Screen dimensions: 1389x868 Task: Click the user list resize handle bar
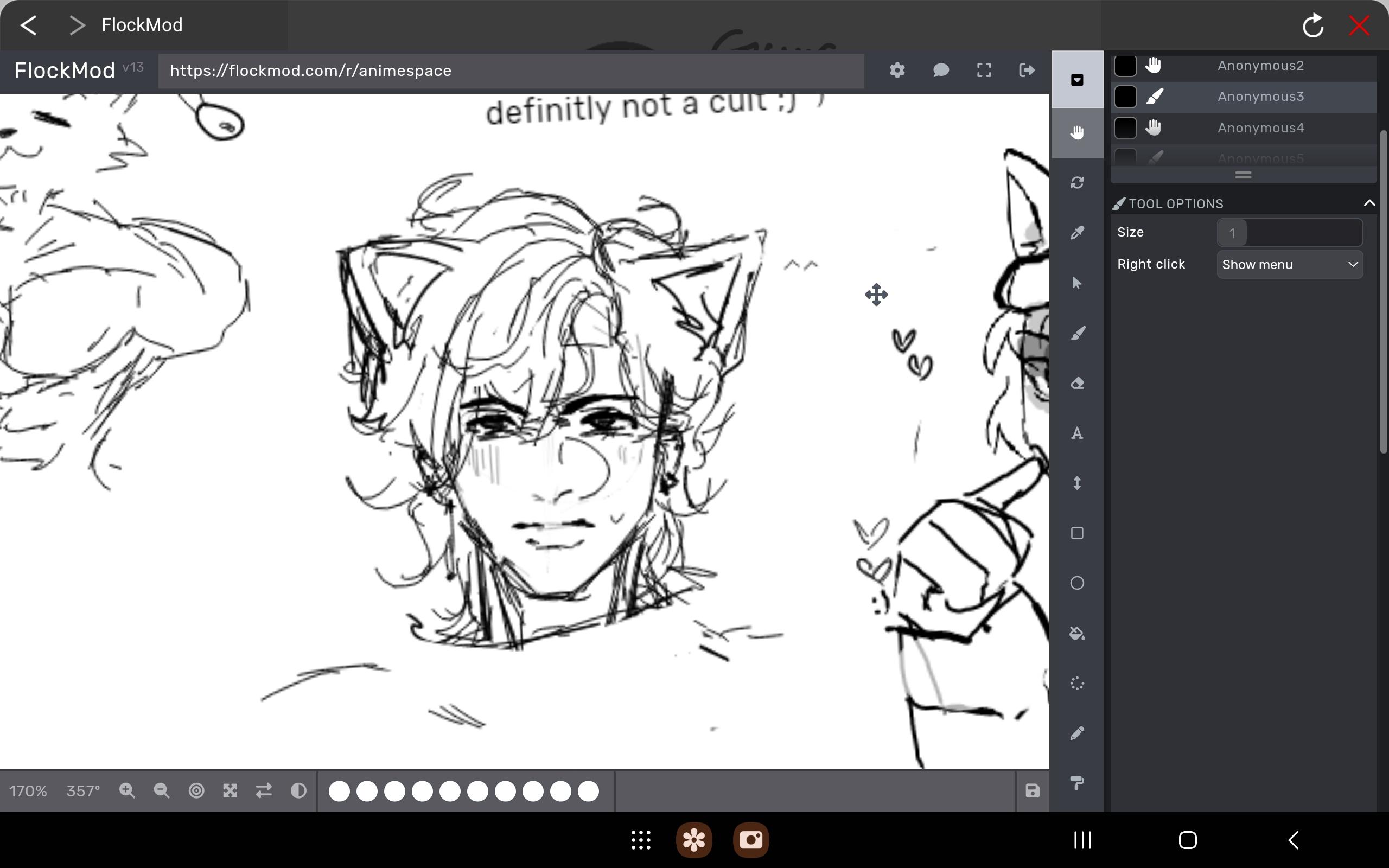pos(1243,175)
